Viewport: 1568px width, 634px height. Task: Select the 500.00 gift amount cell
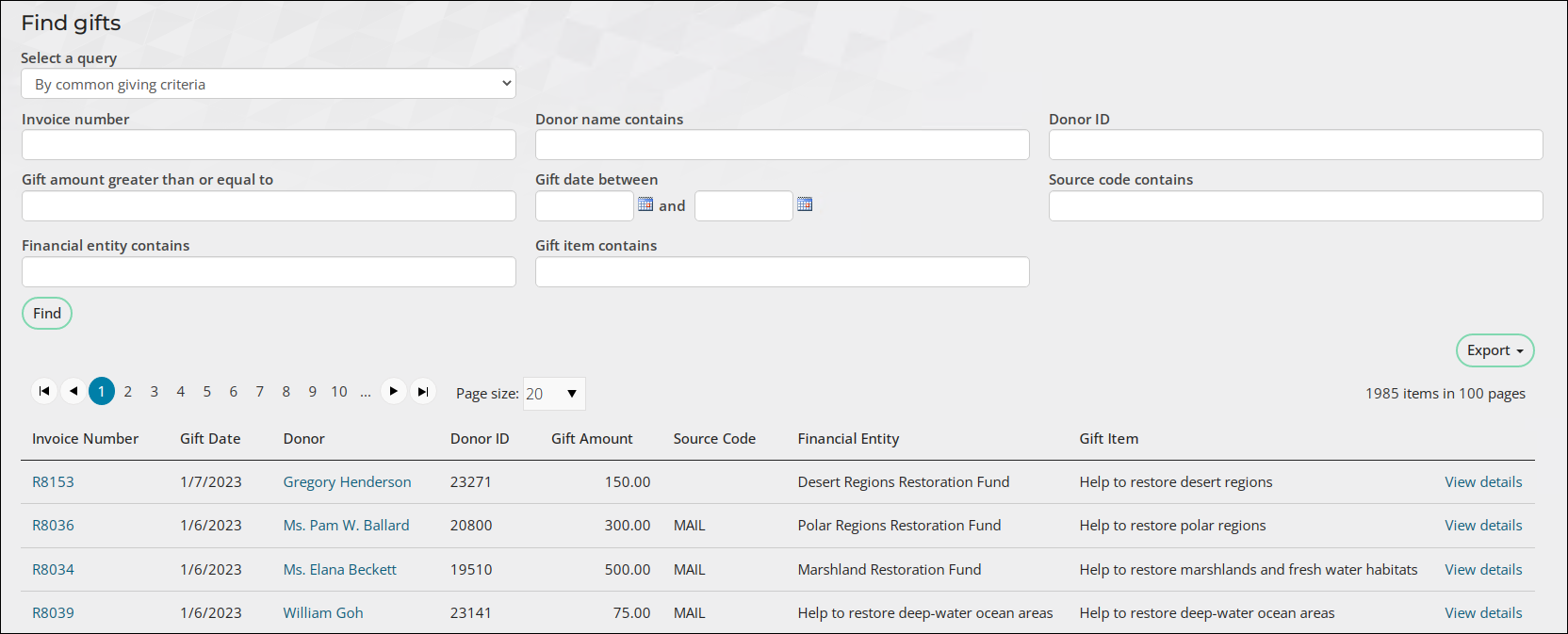click(x=628, y=570)
